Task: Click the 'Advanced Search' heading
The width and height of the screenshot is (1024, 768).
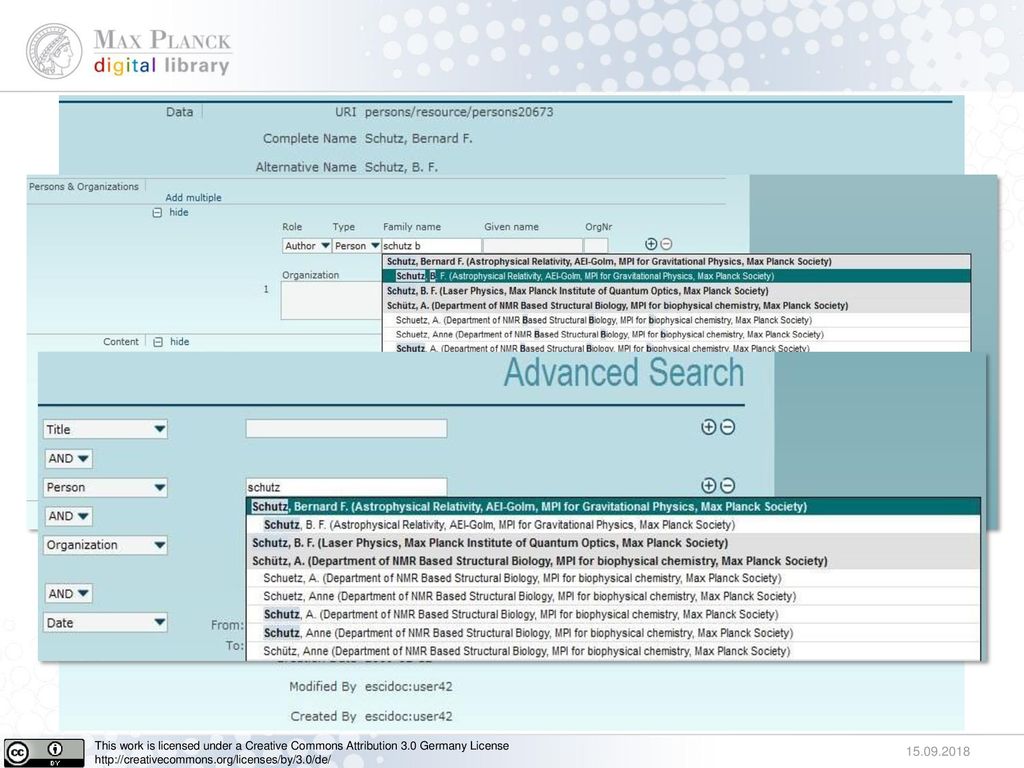Action: 624,373
